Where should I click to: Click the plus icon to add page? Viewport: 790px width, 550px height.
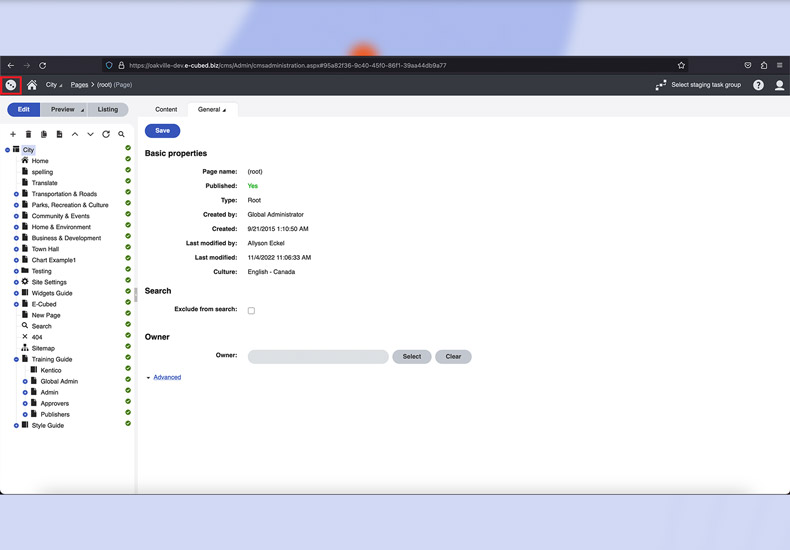(13, 134)
